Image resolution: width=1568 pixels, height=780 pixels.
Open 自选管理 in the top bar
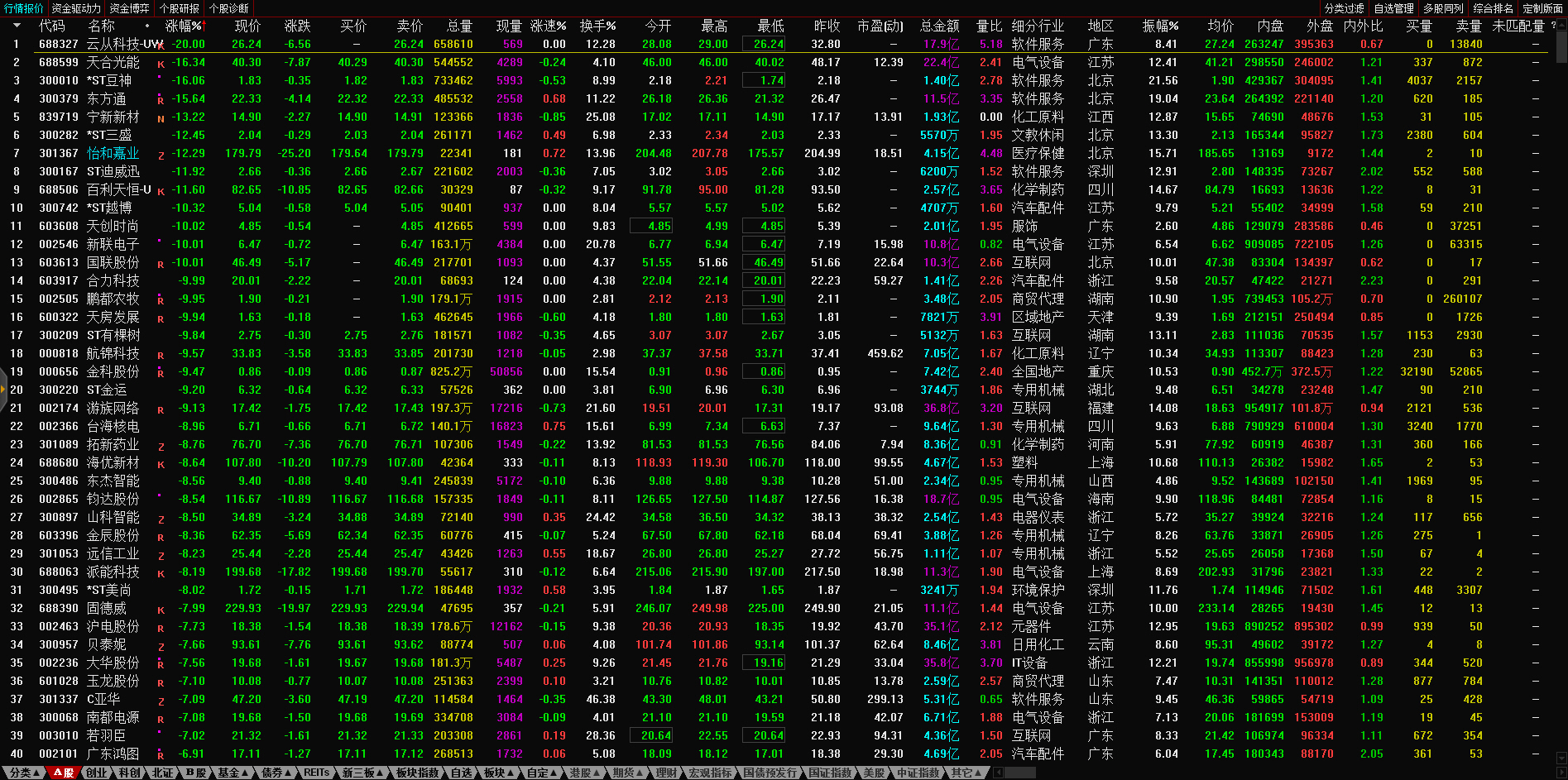tap(1393, 8)
